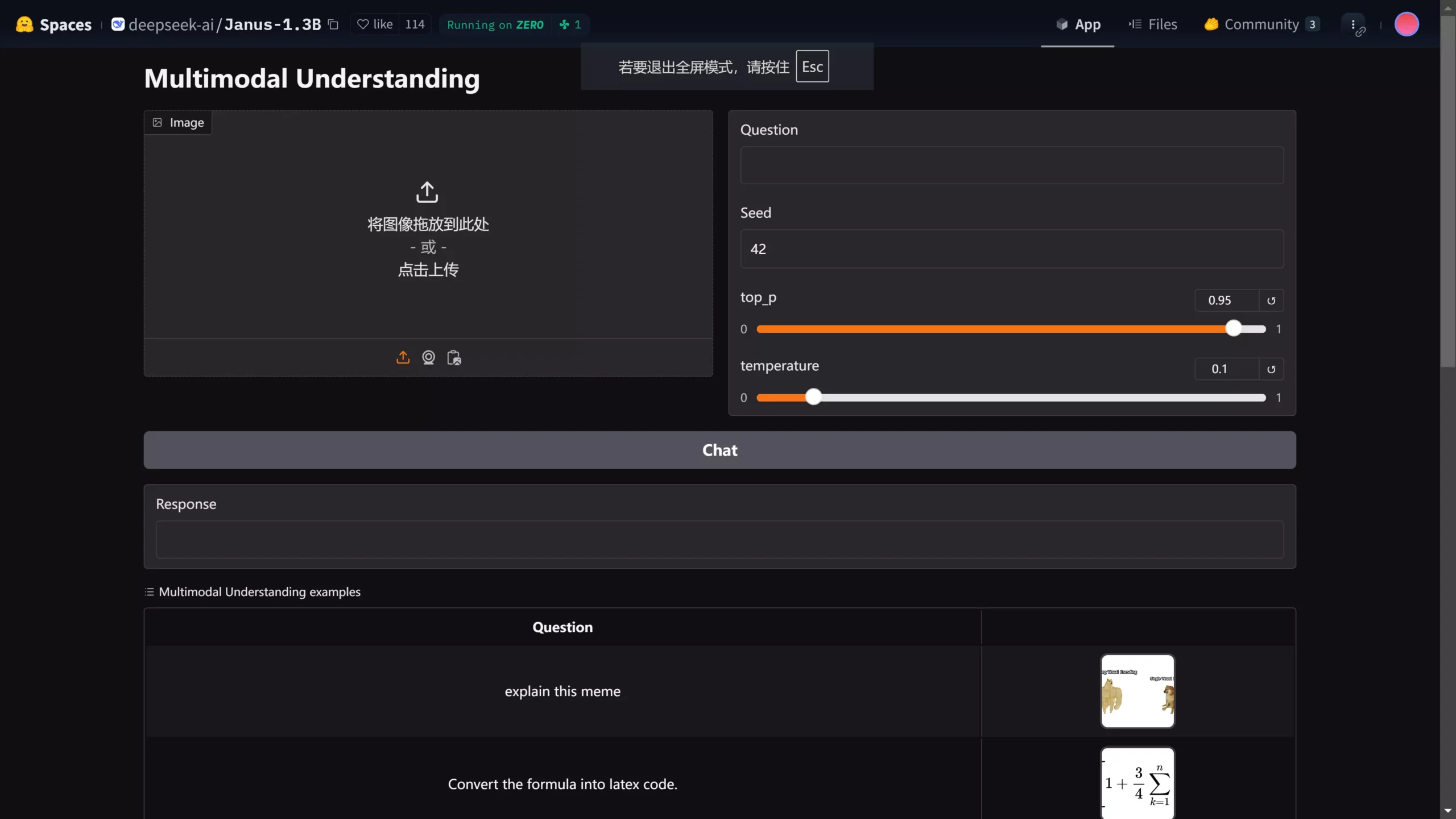1456x819 pixels.
Task: Open the user profile avatar menu
Action: click(1406, 24)
